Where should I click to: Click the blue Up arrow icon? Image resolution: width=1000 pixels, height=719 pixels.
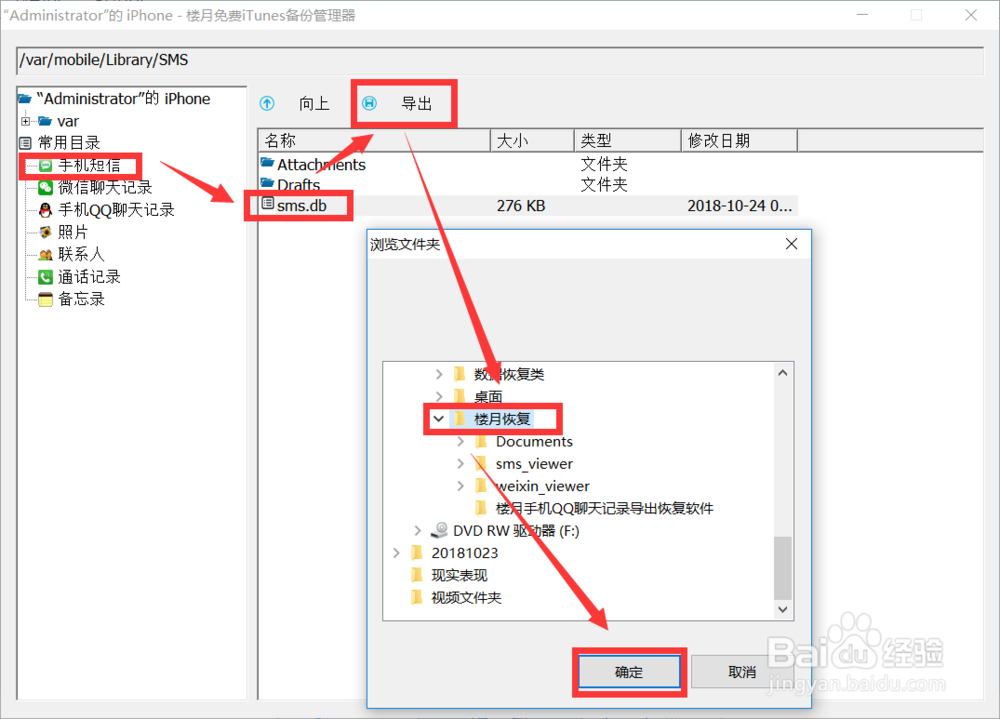tap(267, 103)
